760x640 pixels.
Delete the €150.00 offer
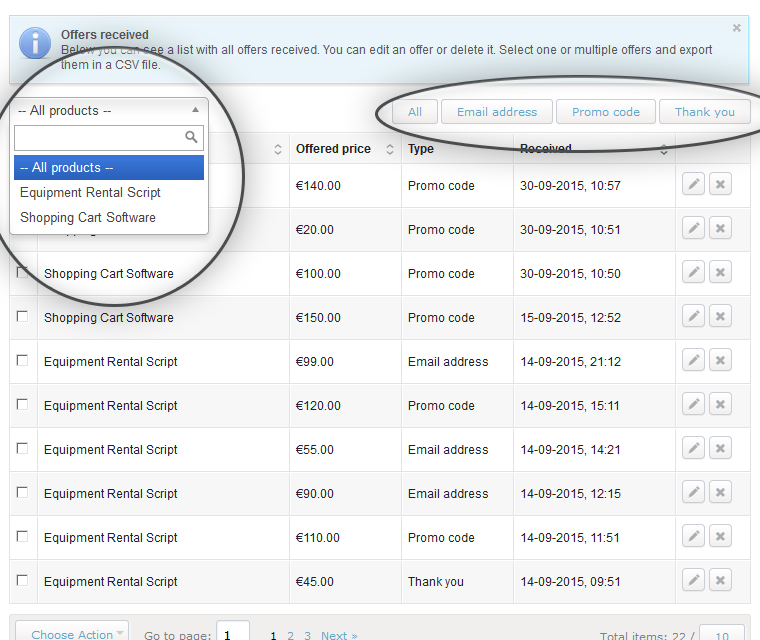[x=720, y=317]
